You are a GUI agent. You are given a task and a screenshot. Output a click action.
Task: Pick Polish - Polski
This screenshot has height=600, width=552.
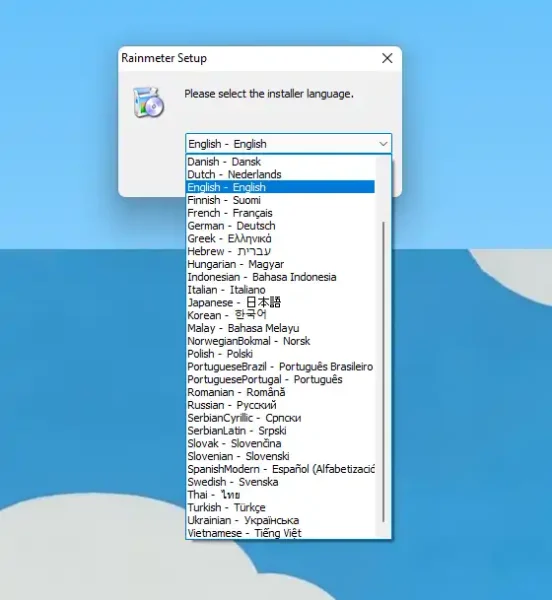pos(280,354)
